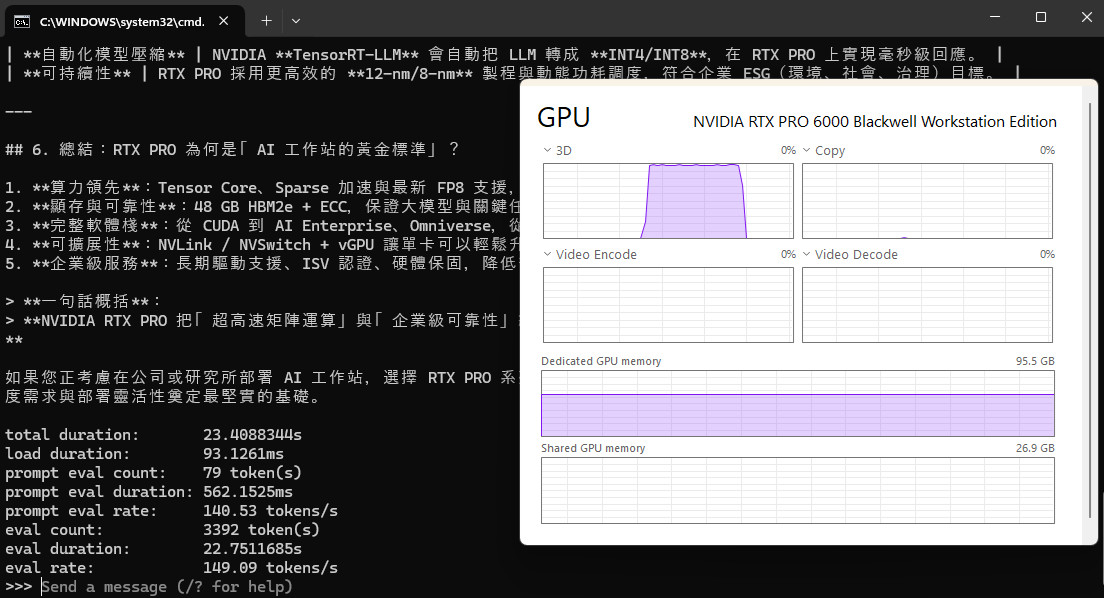This screenshot has width=1104, height=598.
Task: Maximize the terminal window
Action: click(1040, 17)
